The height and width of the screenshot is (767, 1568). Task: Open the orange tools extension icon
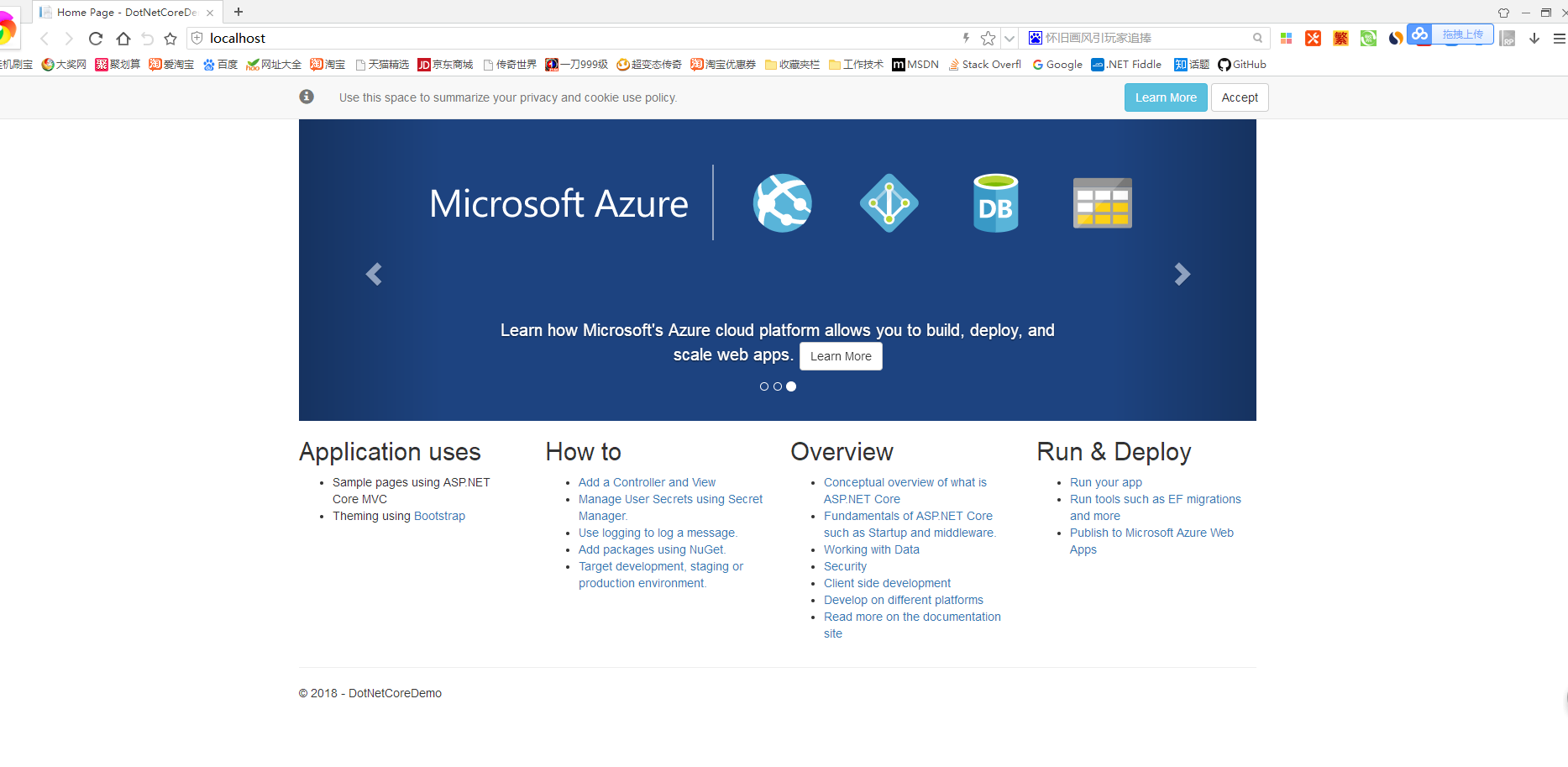(1314, 39)
